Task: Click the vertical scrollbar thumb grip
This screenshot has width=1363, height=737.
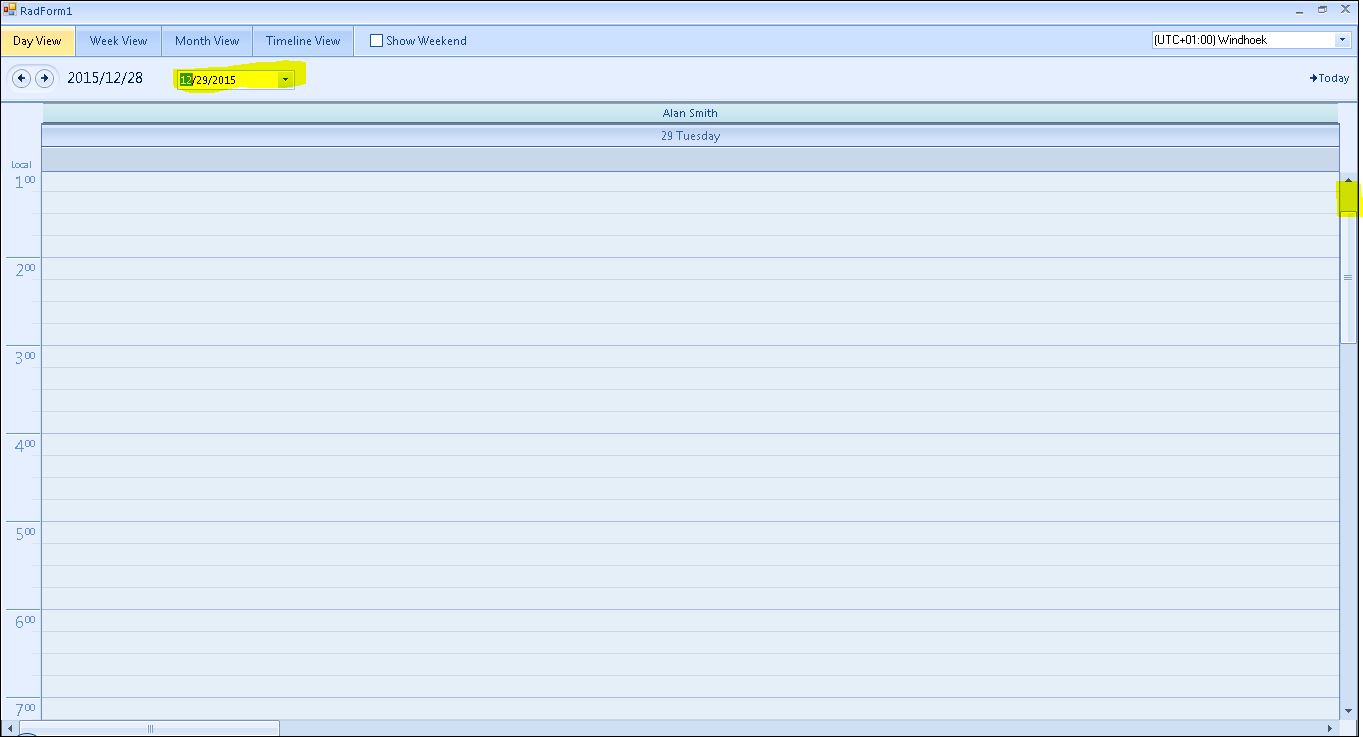Action: coord(1348,277)
